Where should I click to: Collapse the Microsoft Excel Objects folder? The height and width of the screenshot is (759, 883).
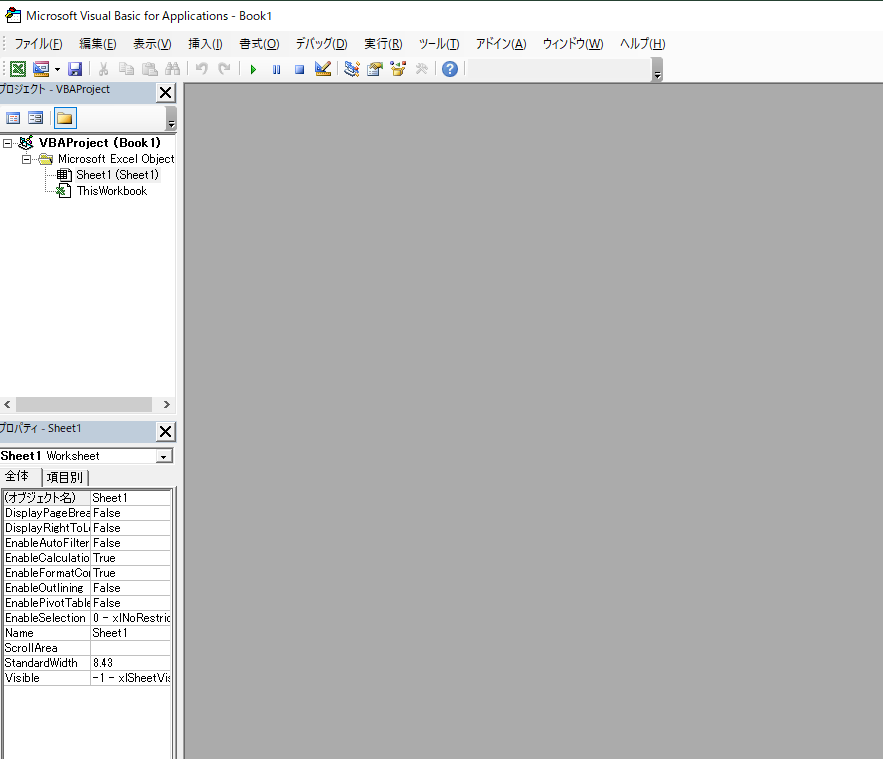[26, 159]
